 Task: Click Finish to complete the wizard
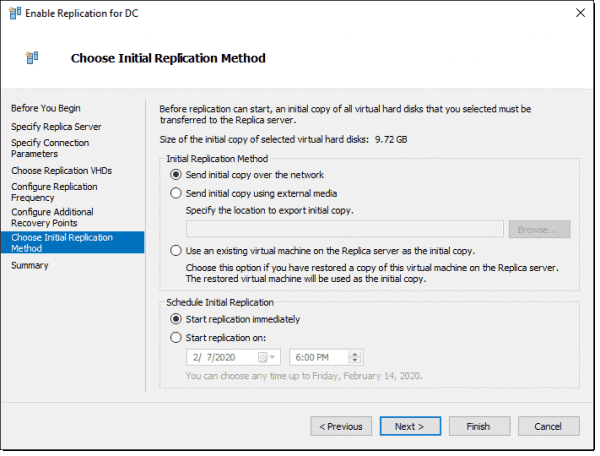click(x=479, y=426)
